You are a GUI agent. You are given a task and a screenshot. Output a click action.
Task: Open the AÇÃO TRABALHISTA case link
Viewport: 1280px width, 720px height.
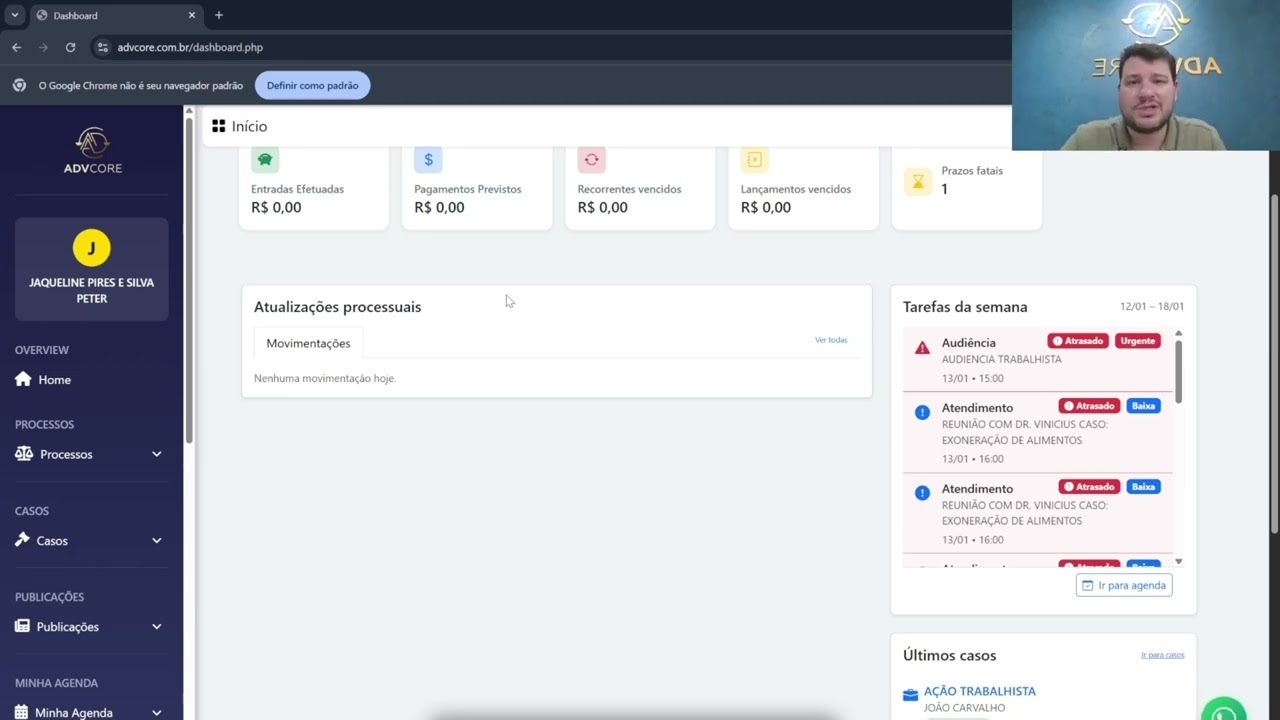click(x=979, y=691)
